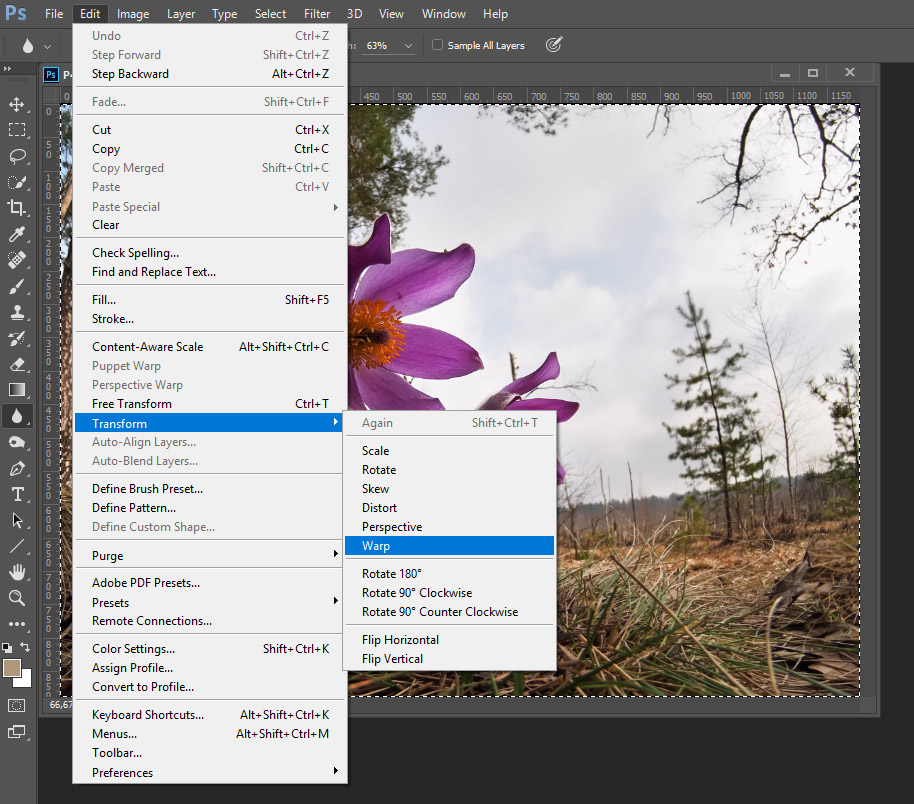Choose the Eyedropper tool
Viewport: 914px width, 804px height.
(17, 234)
